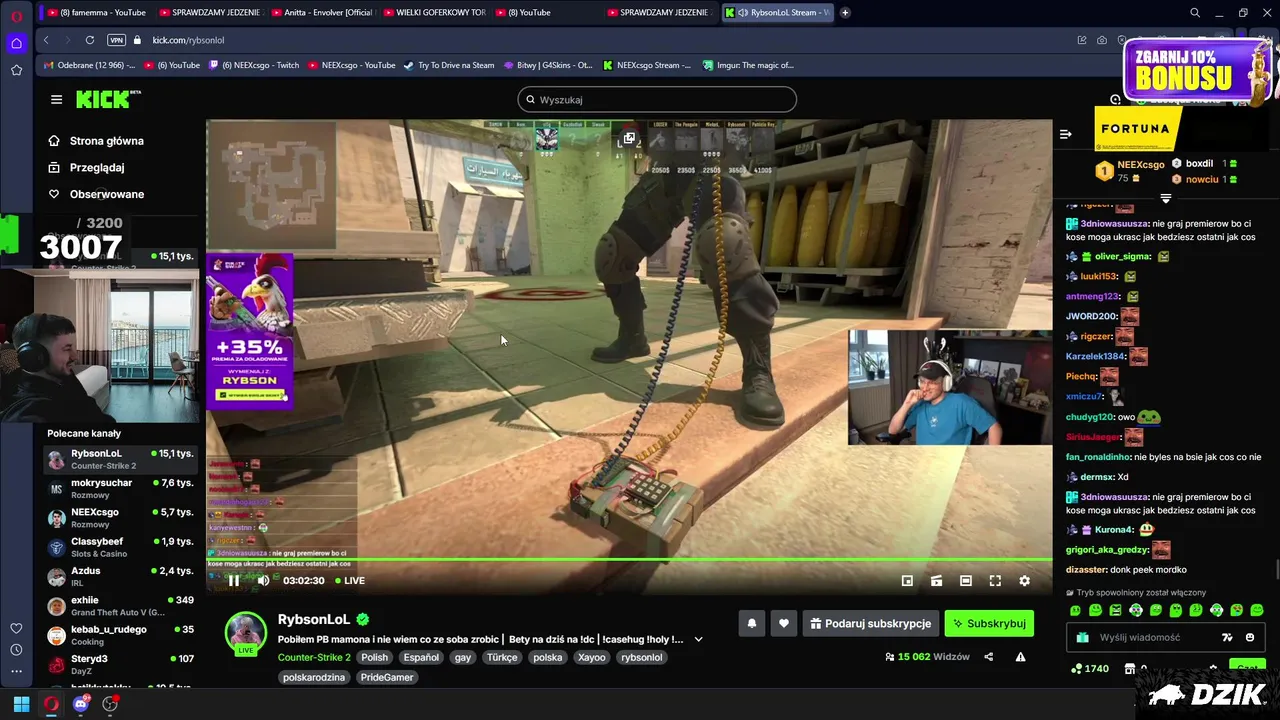Open mokrysuchar recommended channel
Viewport: 1280px width, 720px height.
[x=120, y=489]
